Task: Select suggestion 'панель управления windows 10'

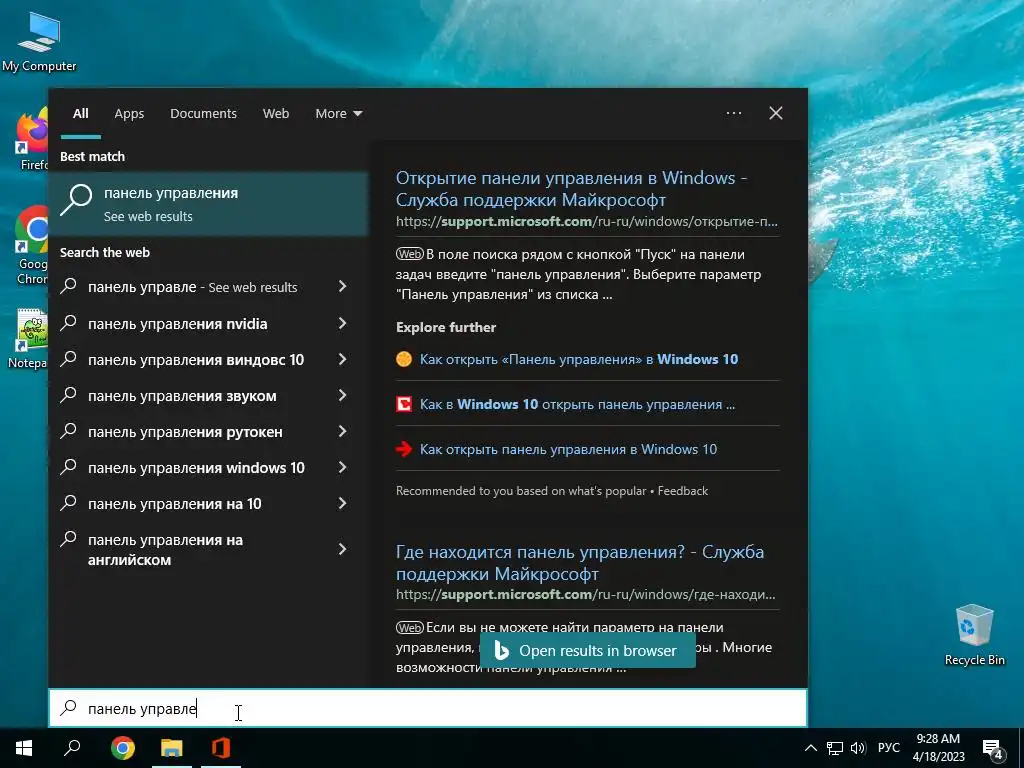Action: (x=197, y=468)
